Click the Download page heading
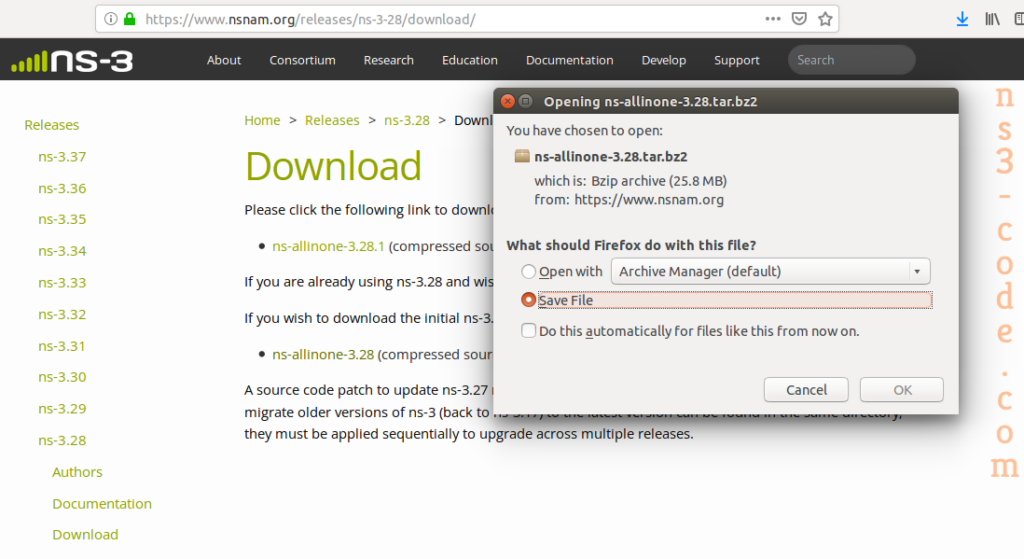 [333, 166]
